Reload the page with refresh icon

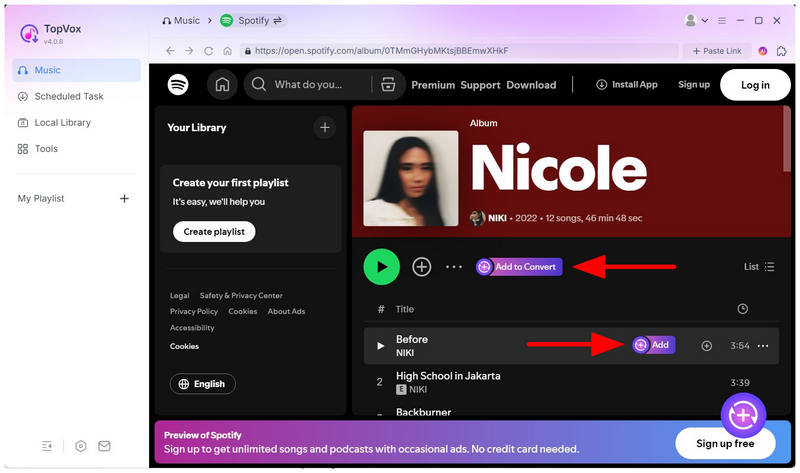[x=209, y=51]
